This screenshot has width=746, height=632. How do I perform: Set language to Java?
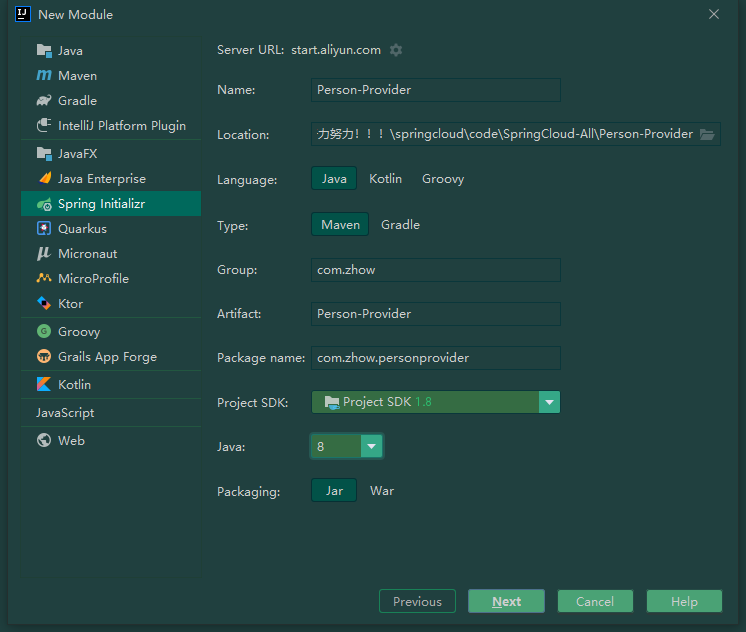pyautogui.click(x=334, y=178)
